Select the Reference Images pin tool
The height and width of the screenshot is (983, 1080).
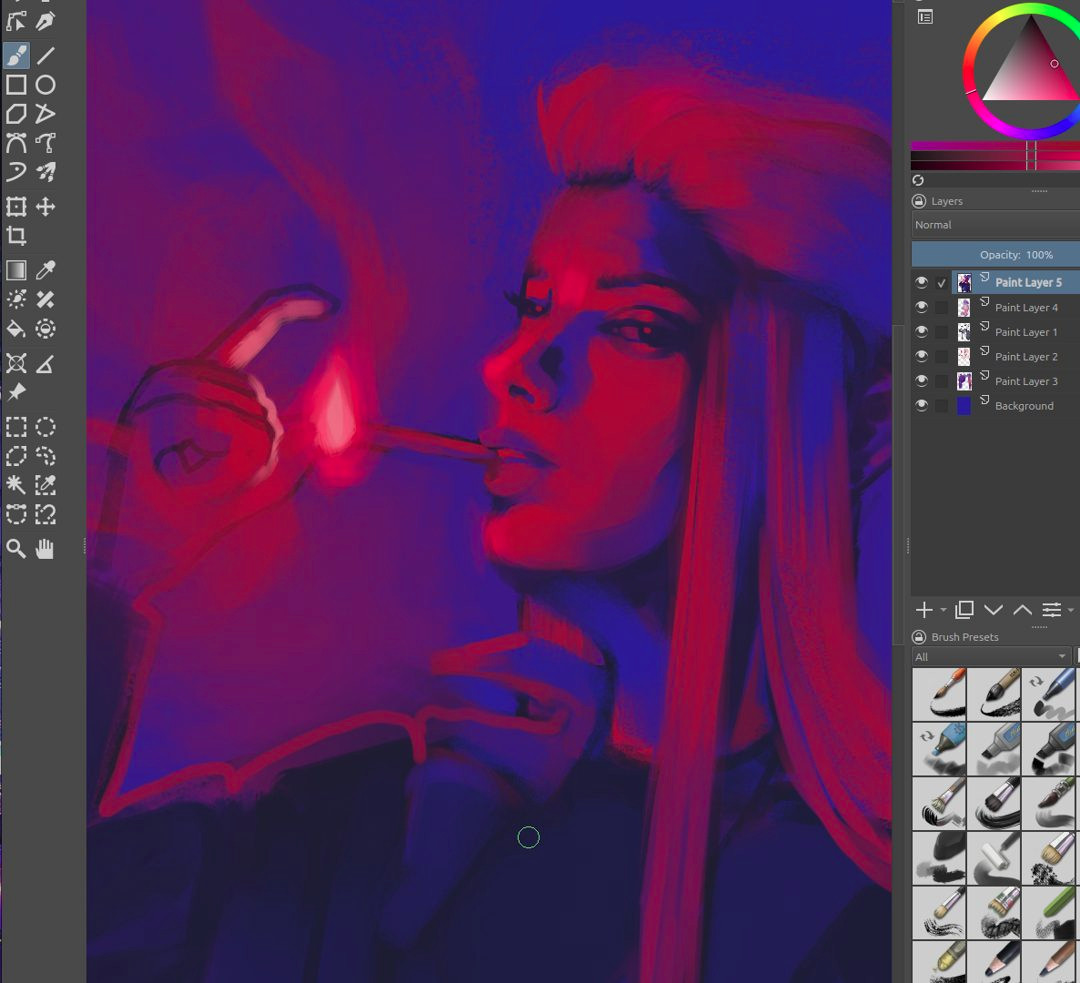[17, 392]
